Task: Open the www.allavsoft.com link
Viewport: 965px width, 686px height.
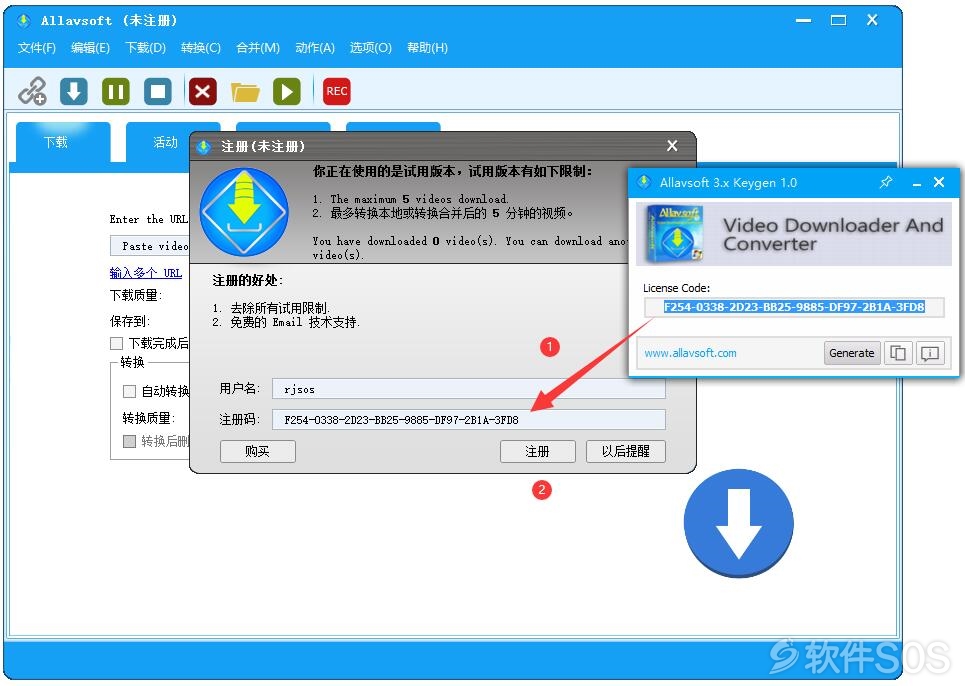Action: coord(691,353)
